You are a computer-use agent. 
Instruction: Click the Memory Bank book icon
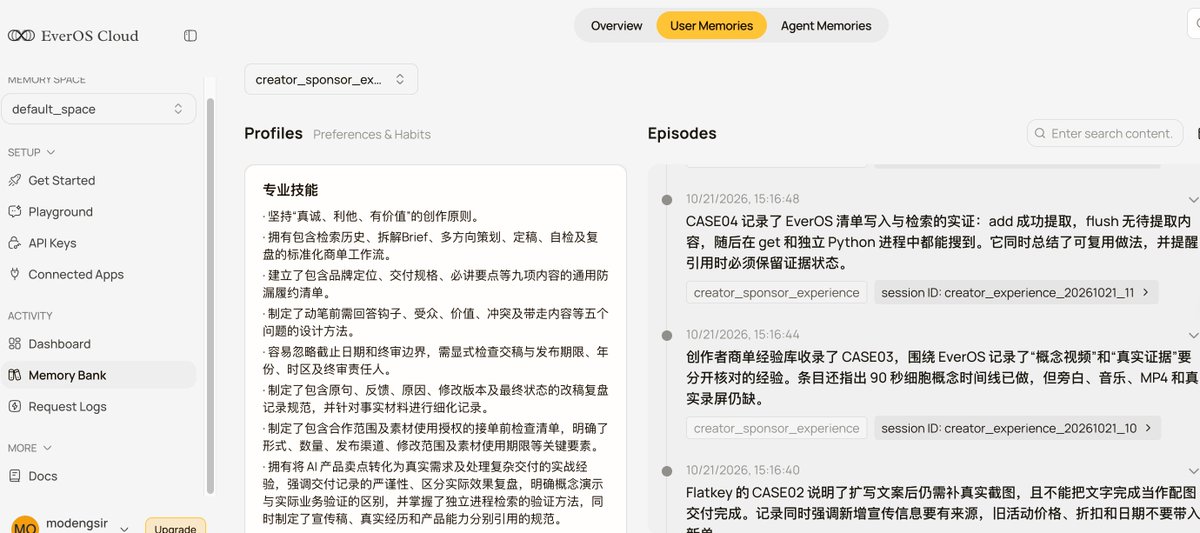(14, 375)
